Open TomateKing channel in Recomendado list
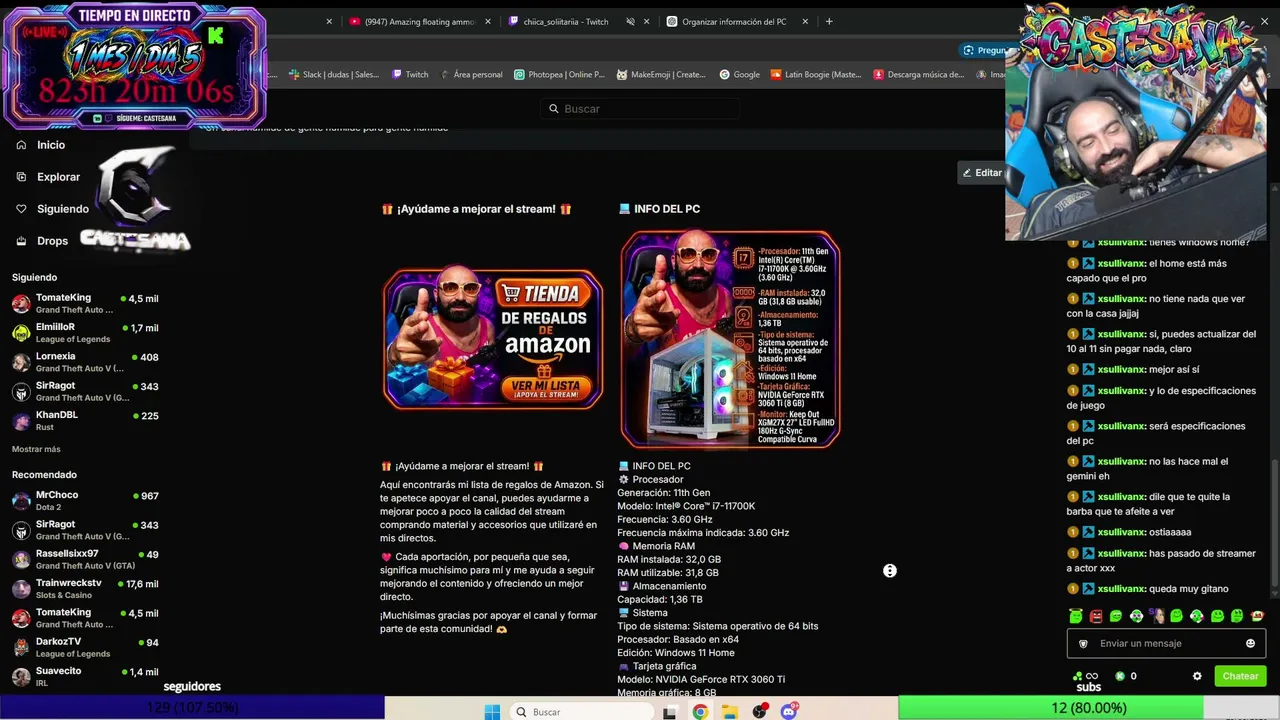Screen dimensions: 1280x720 (x=86, y=617)
